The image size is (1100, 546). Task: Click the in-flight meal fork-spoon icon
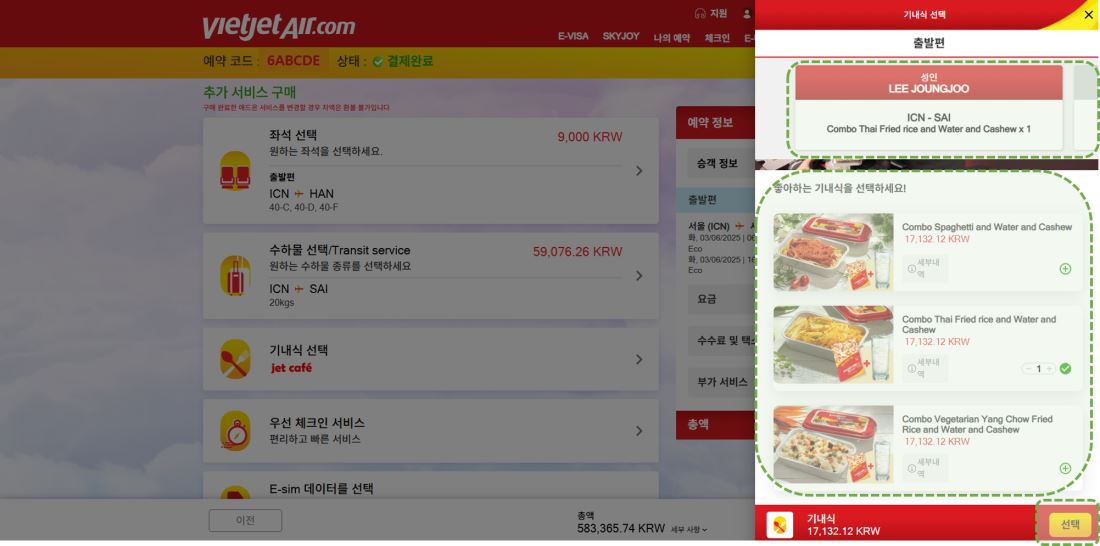[235, 359]
